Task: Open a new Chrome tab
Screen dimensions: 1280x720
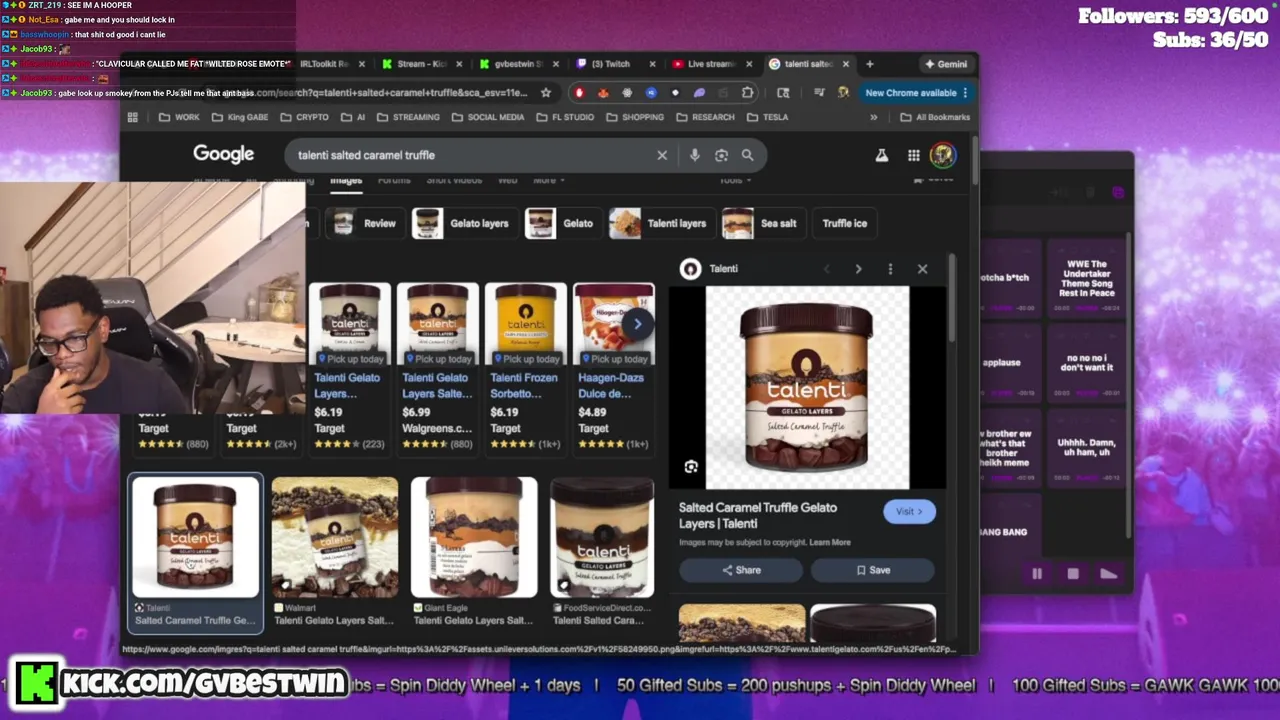Action: click(869, 64)
